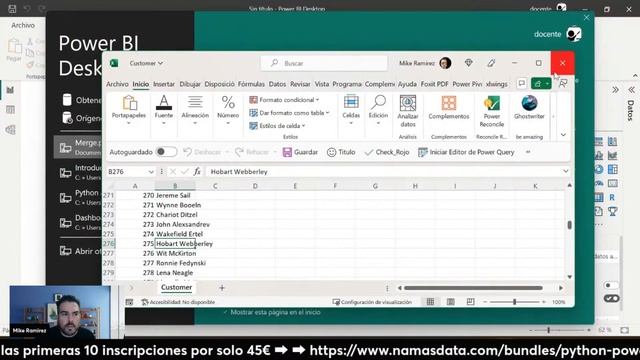640x360 pixels.
Task: Click the green share button
Action: click(541, 84)
